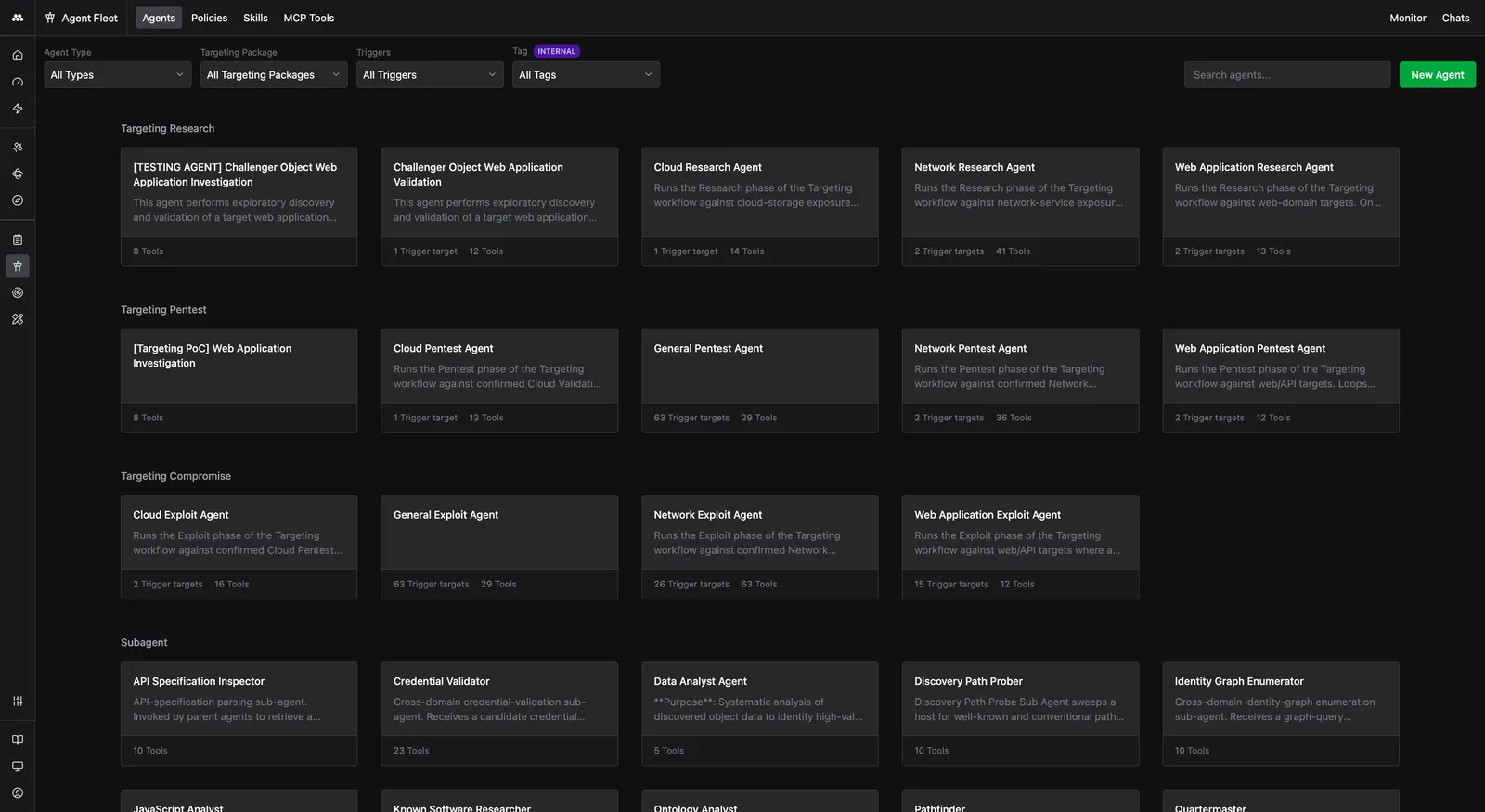This screenshot has width=1485, height=812.
Task: Open the sliders settings icon in sidebar
Action: pyautogui.click(x=18, y=702)
